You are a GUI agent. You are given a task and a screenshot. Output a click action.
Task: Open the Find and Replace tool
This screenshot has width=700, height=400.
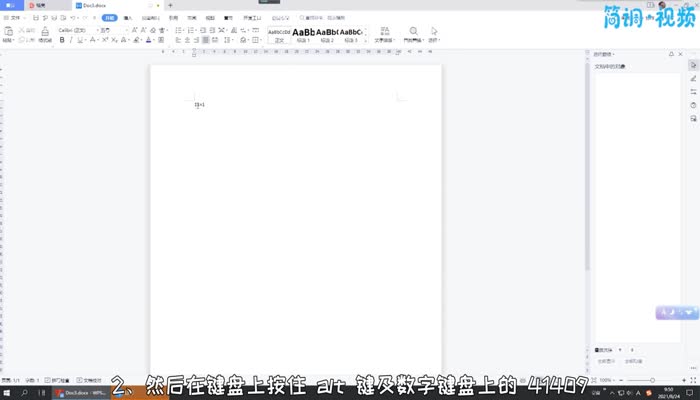(413, 34)
